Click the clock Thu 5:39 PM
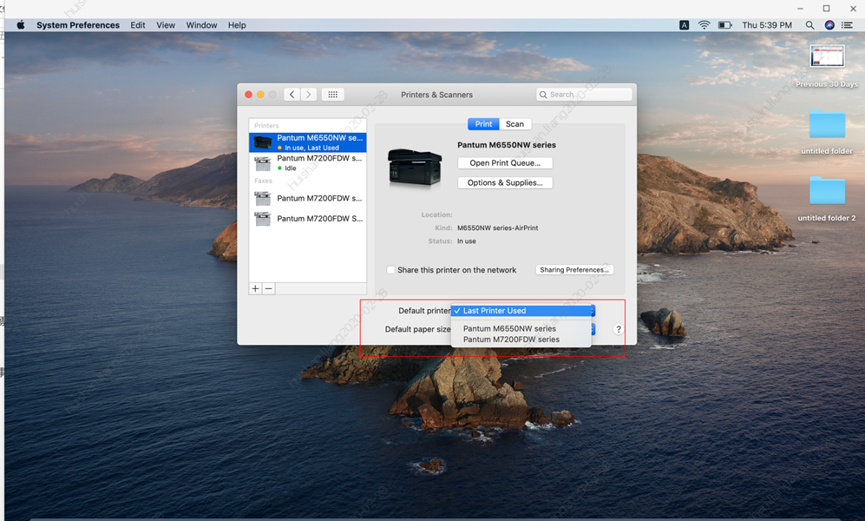 pos(767,25)
